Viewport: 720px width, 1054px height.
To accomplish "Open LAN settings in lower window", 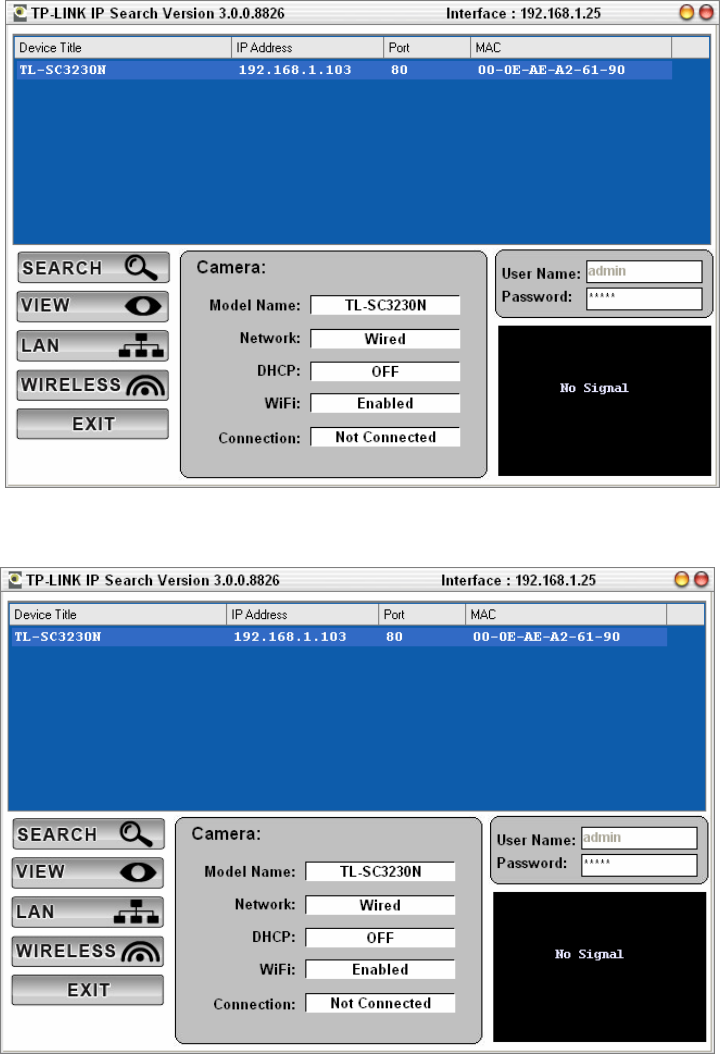I will [88, 912].
